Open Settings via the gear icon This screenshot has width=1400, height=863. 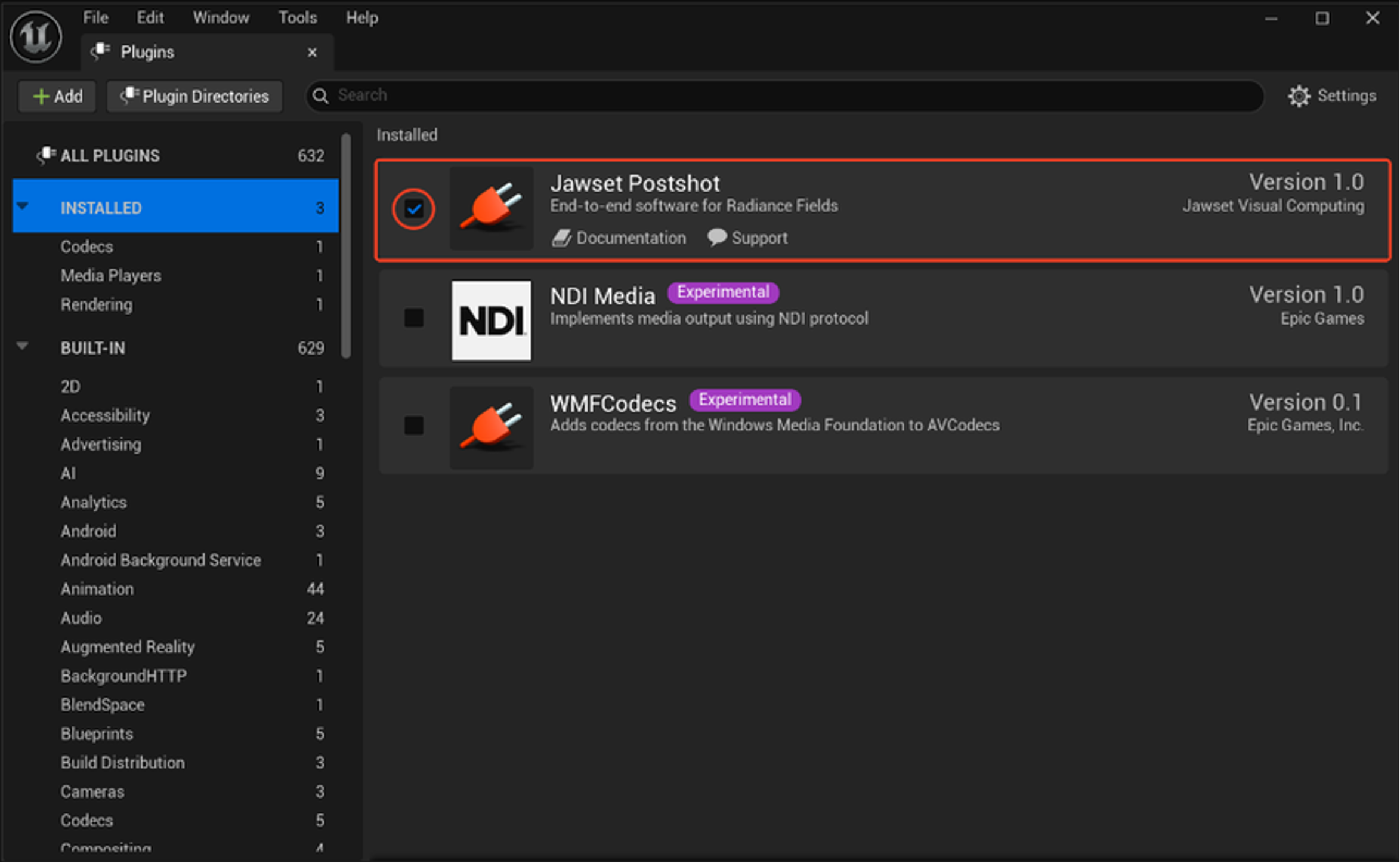coord(1300,95)
